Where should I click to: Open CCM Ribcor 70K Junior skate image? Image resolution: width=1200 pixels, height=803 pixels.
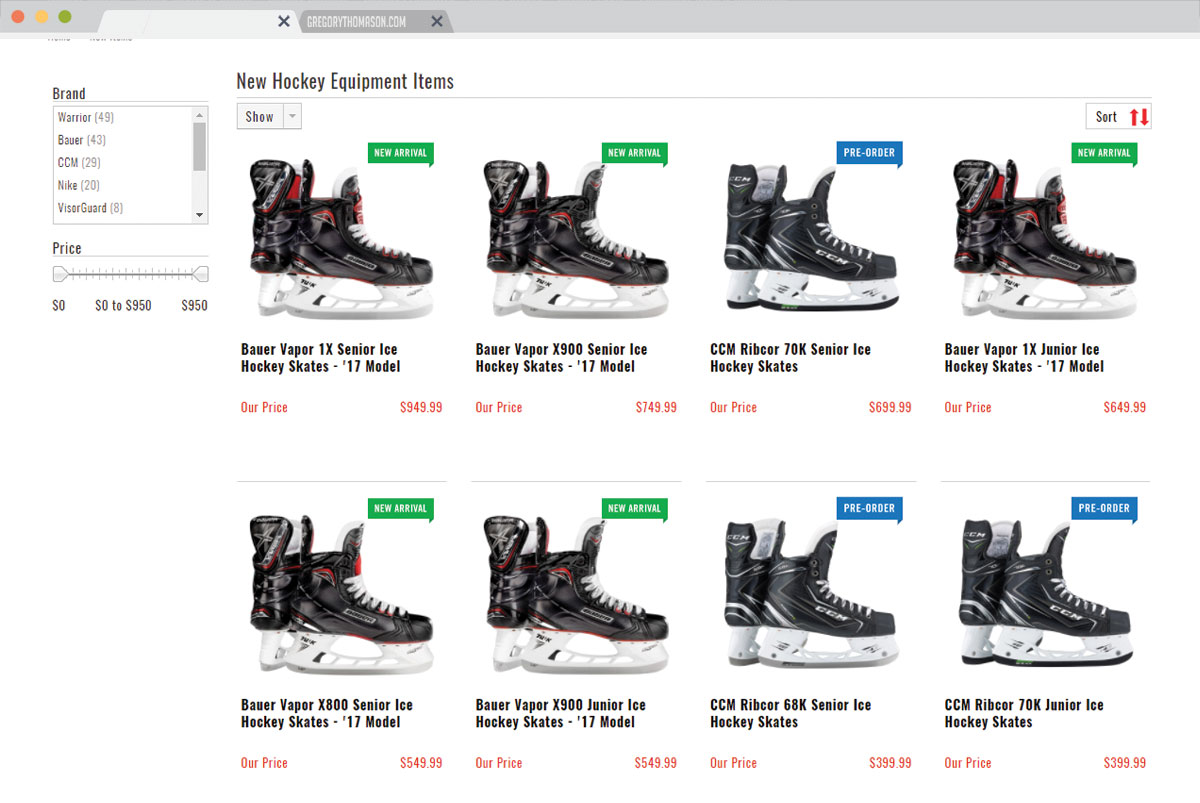pyautogui.click(x=1045, y=593)
